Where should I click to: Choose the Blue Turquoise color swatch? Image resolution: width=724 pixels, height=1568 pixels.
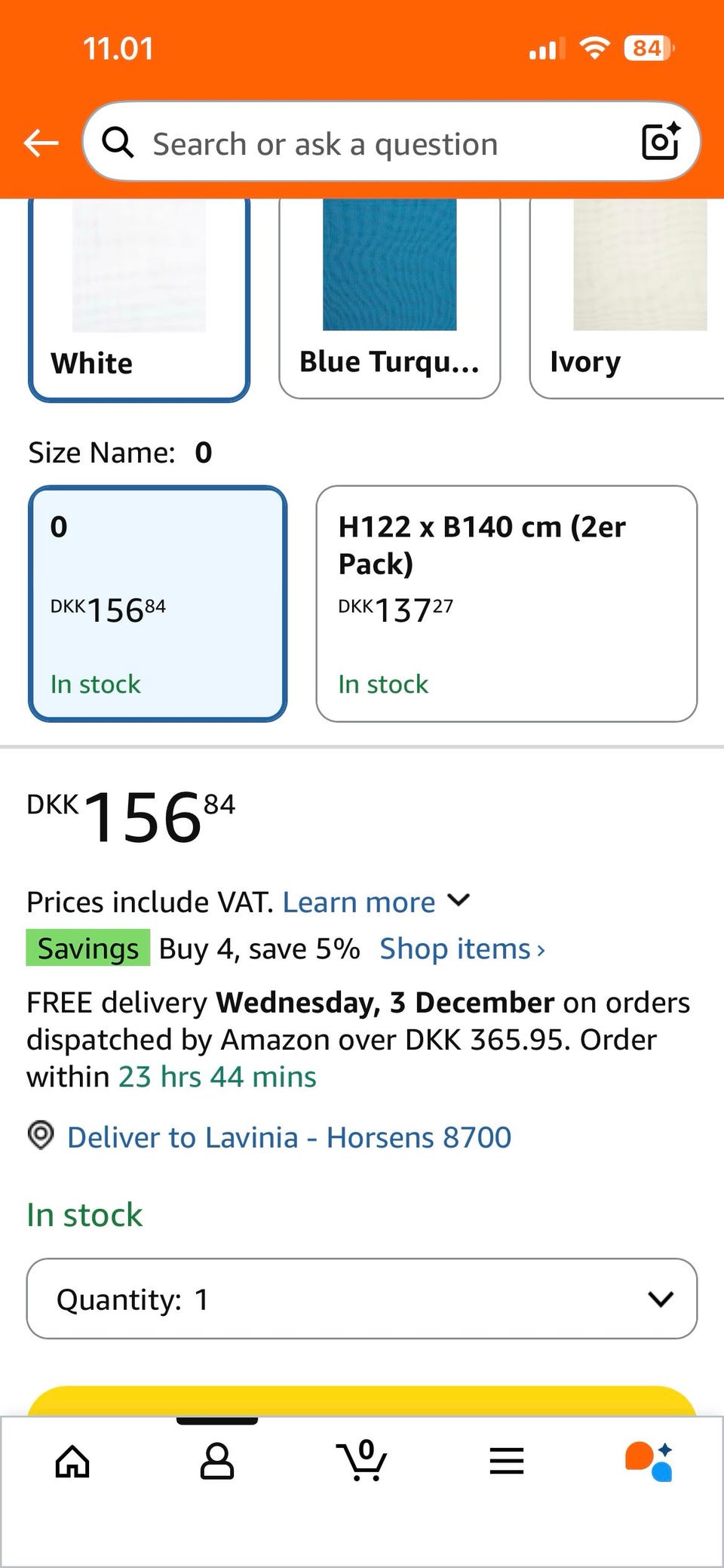pos(389,298)
